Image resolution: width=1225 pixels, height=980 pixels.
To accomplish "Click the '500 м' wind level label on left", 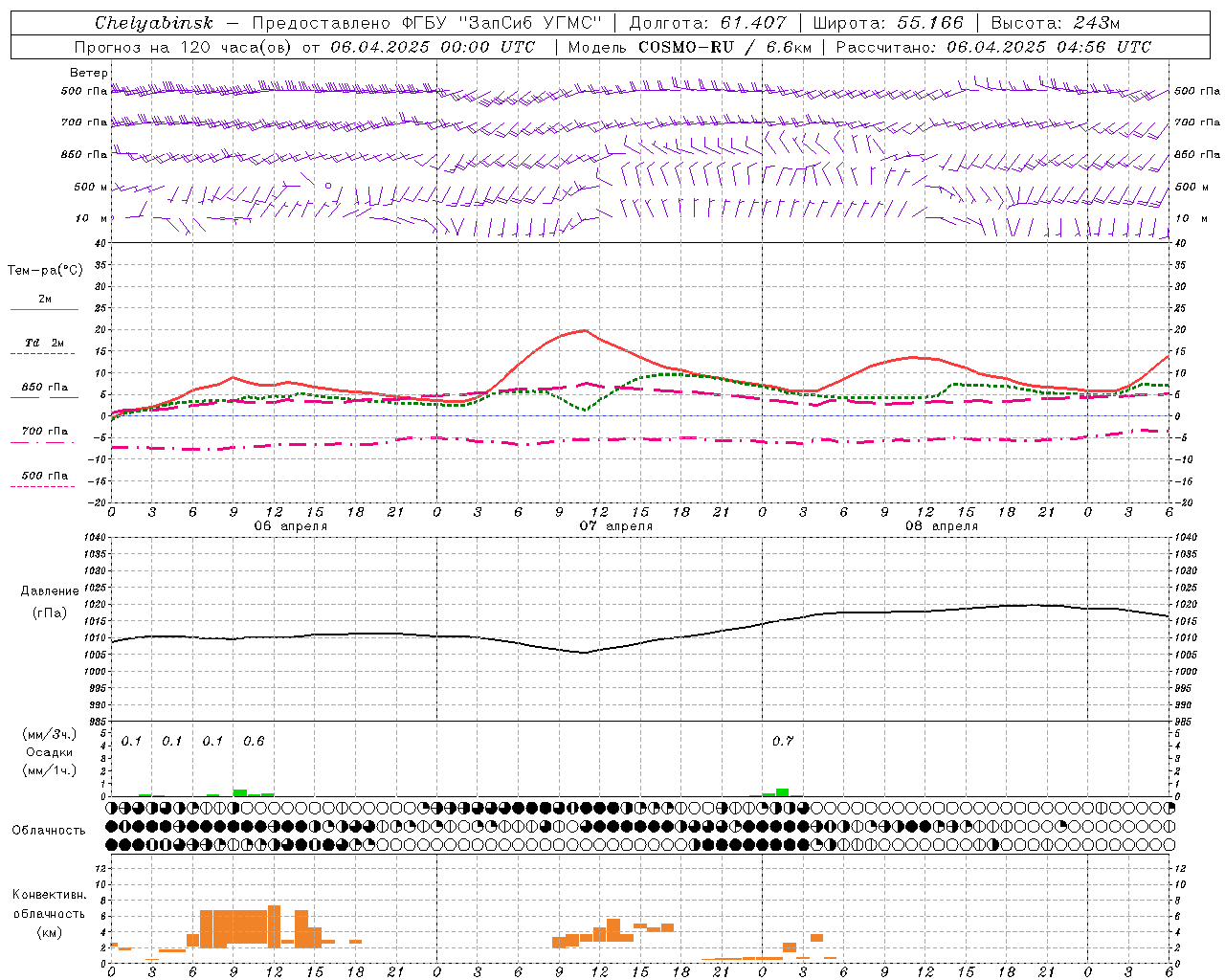I will point(90,187).
